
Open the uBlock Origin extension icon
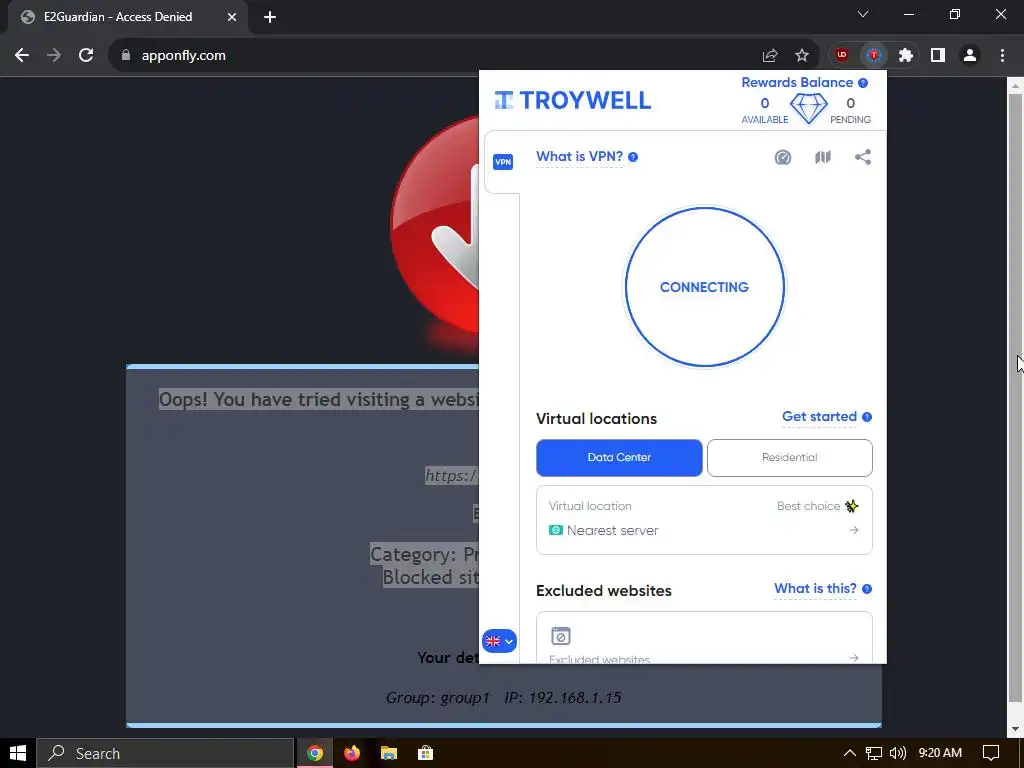click(x=841, y=56)
